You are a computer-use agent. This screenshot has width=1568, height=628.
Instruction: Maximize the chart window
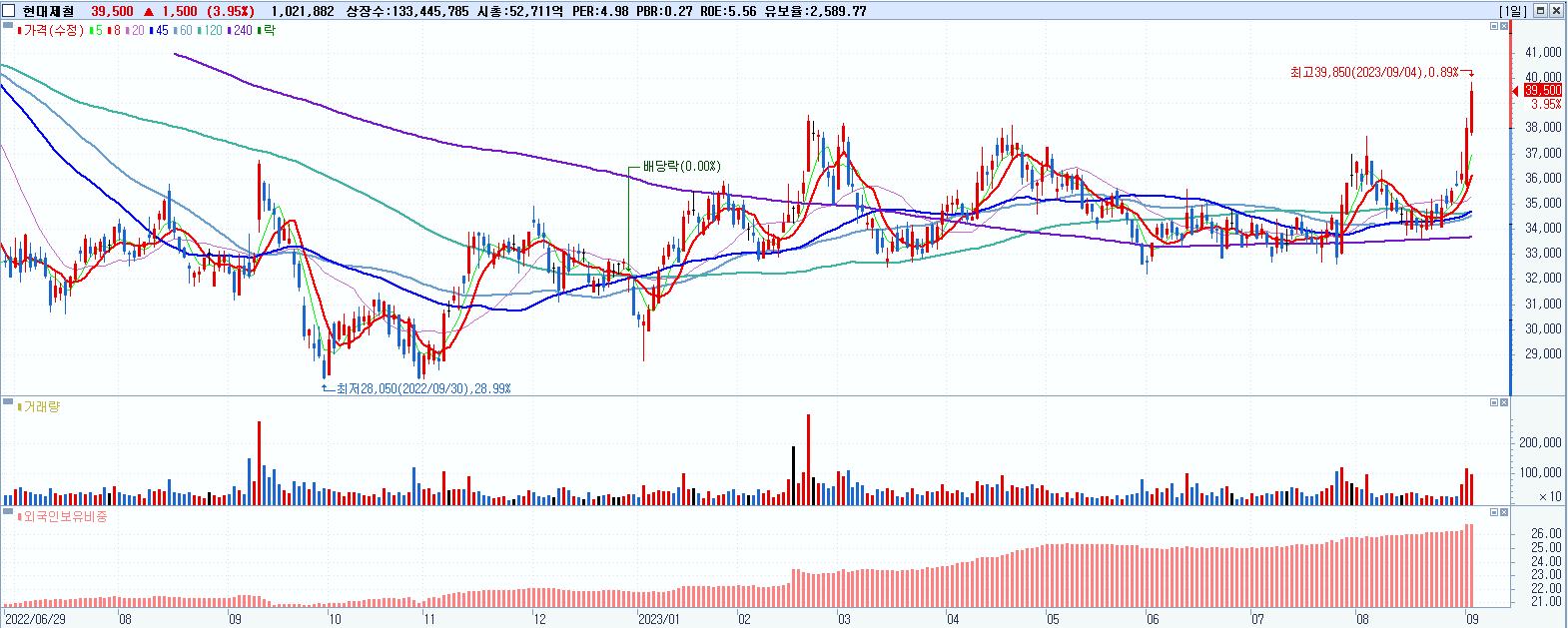pyautogui.click(x=1540, y=11)
